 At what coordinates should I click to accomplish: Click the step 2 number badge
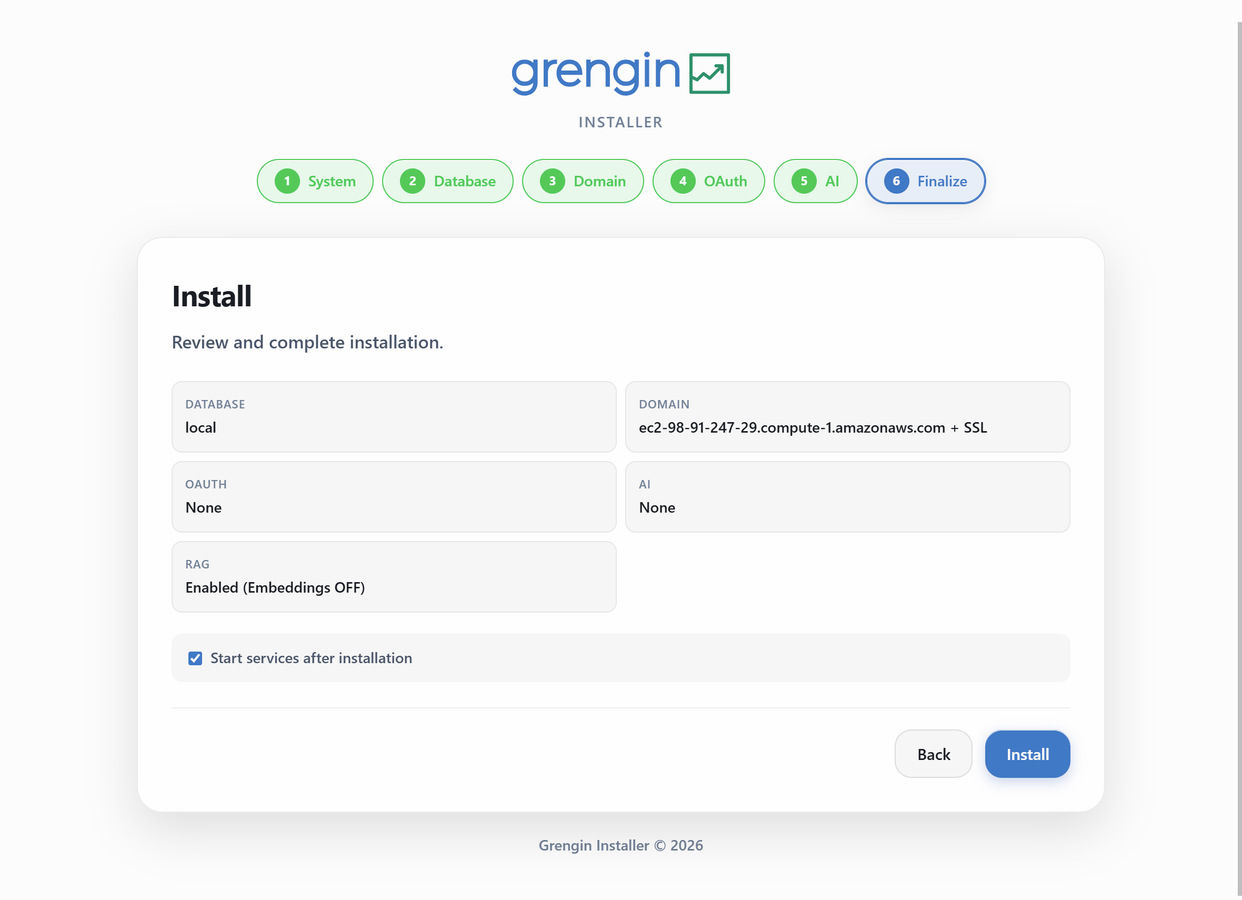413,181
